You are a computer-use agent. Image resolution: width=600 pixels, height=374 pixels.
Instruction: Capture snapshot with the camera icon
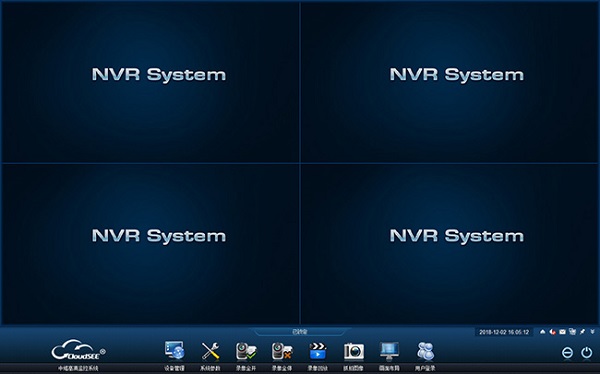pyautogui.click(x=354, y=351)
